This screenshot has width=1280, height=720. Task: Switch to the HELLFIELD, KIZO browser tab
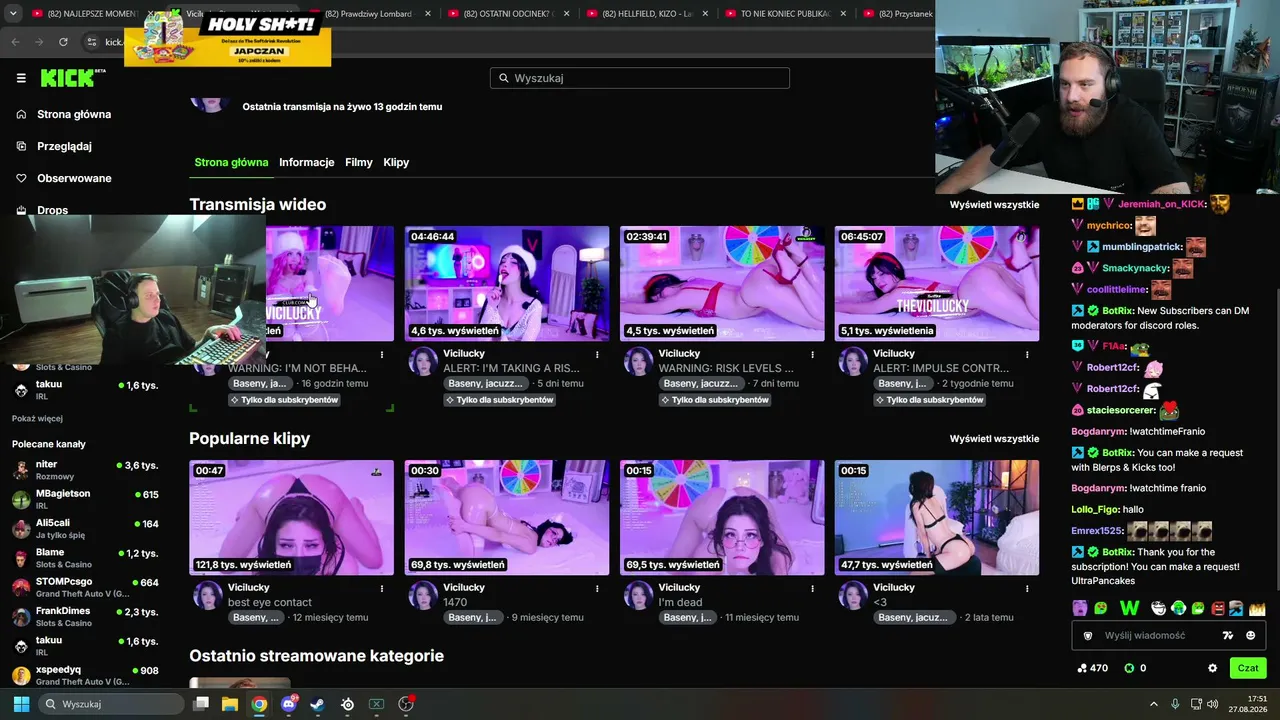[646, 14]
